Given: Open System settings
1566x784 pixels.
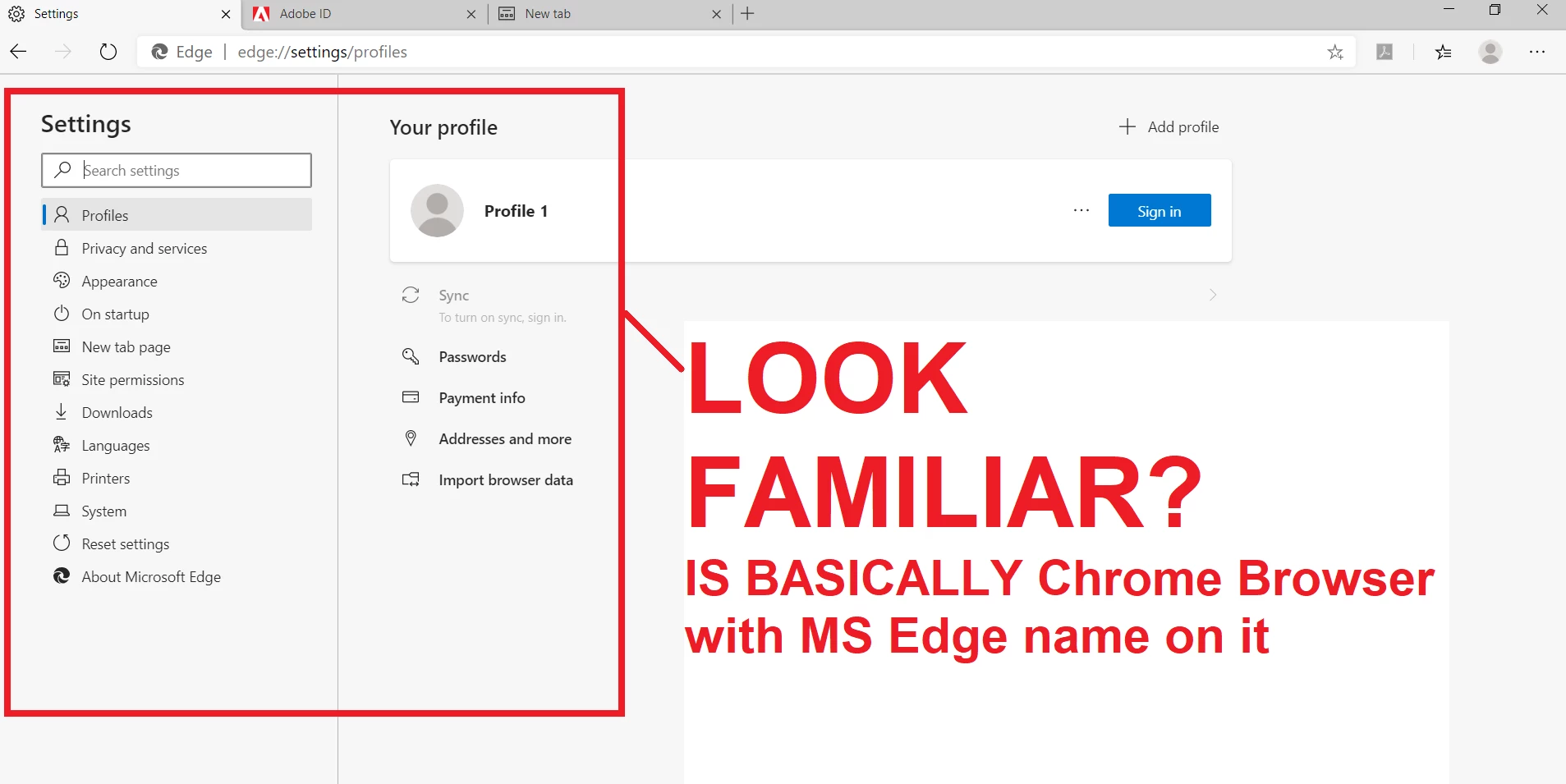Looking at the screenshot, I should 177,511.
